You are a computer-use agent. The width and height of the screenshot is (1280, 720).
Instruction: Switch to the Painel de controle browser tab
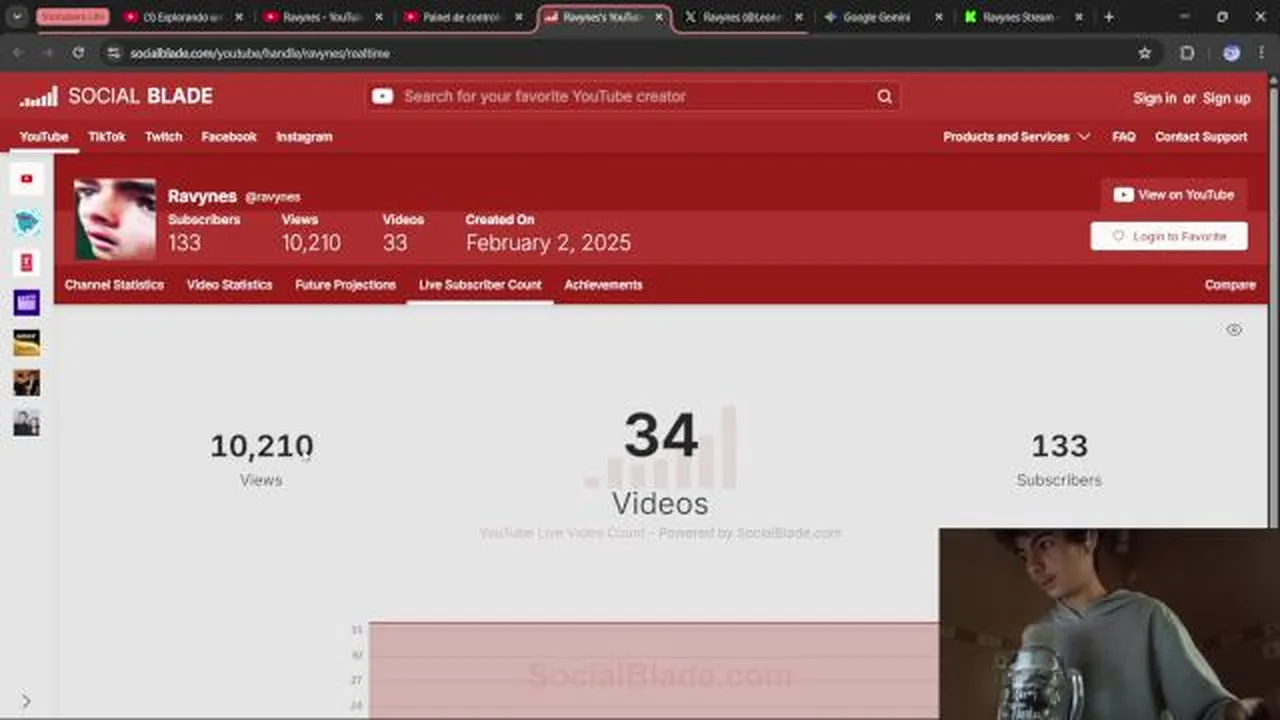[x=463, y=17]
